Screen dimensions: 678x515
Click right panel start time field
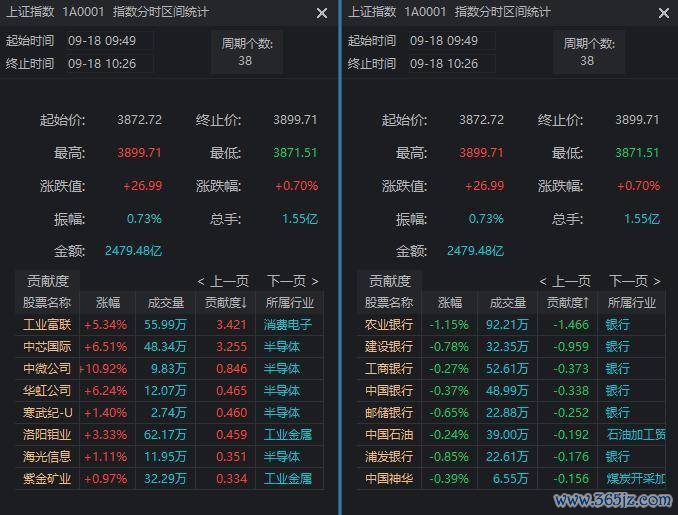pos(448,41)
